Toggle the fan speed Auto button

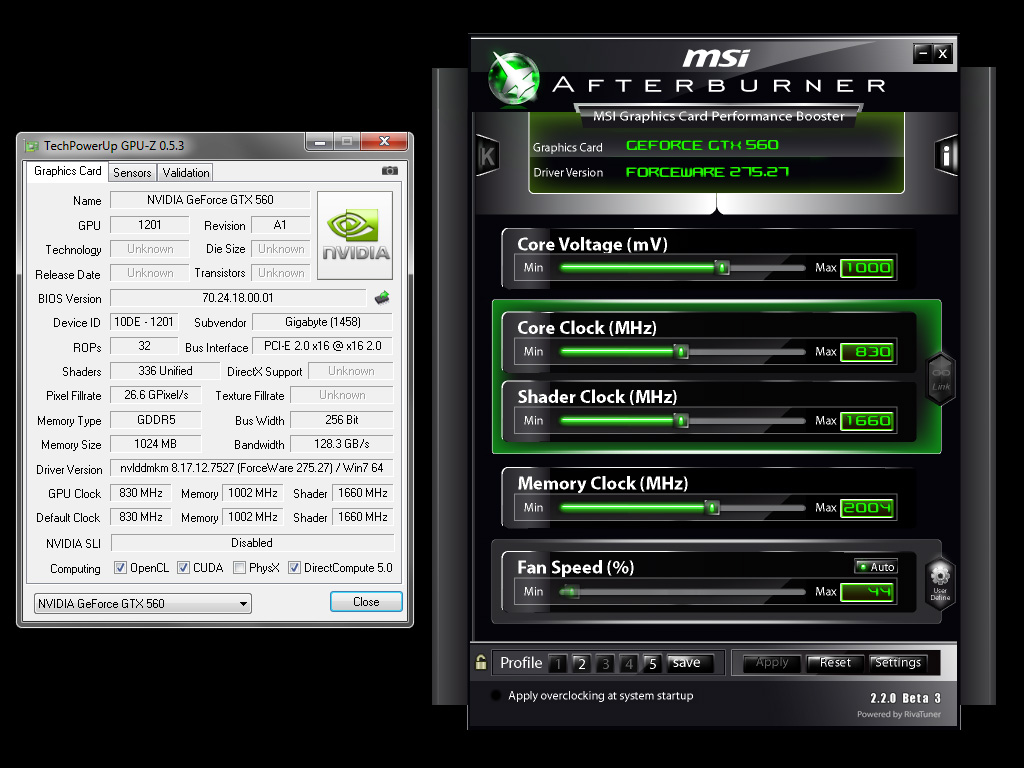pyautogui.click(x=876, y=567)
